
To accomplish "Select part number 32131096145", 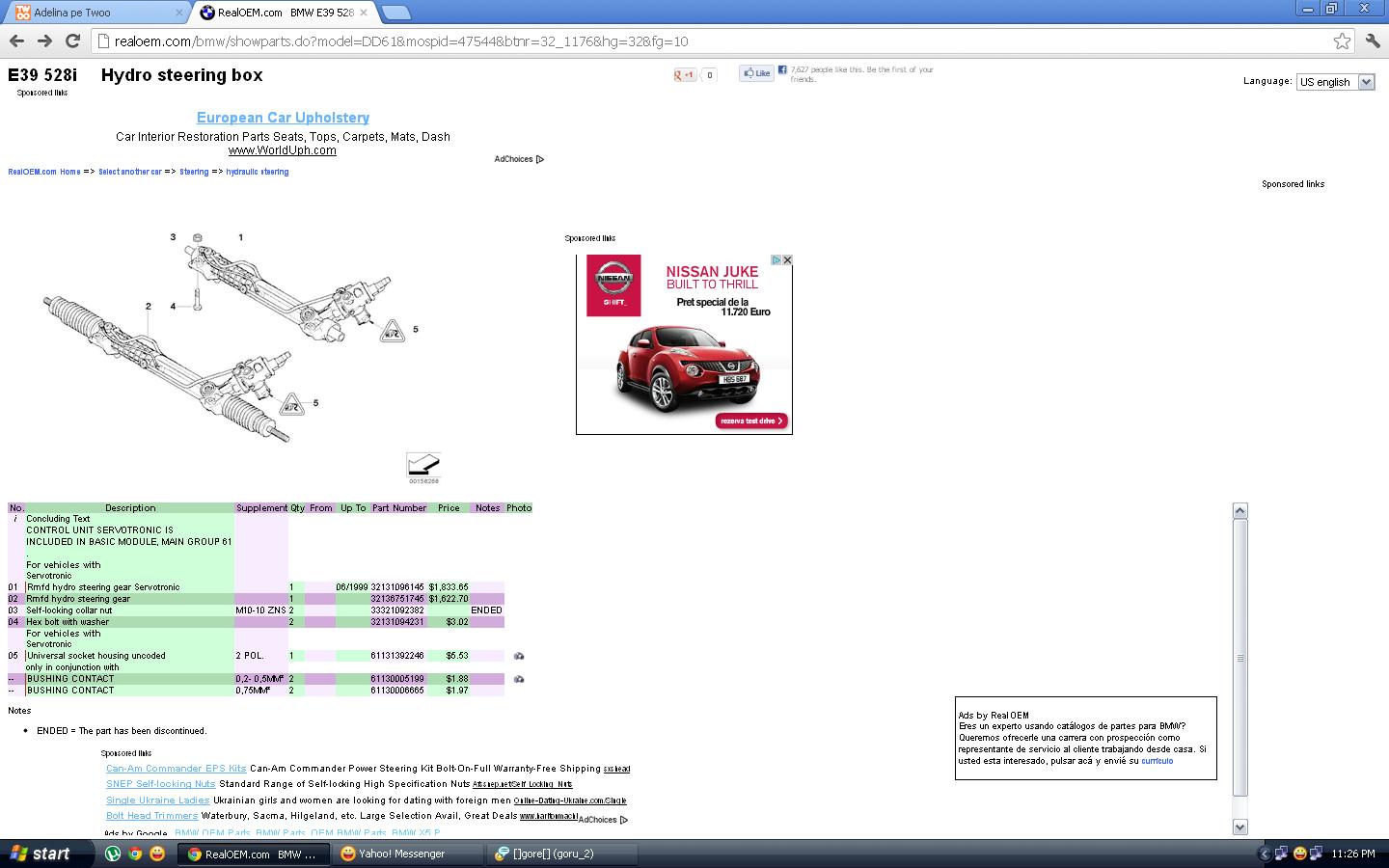I will click(397, 587).
